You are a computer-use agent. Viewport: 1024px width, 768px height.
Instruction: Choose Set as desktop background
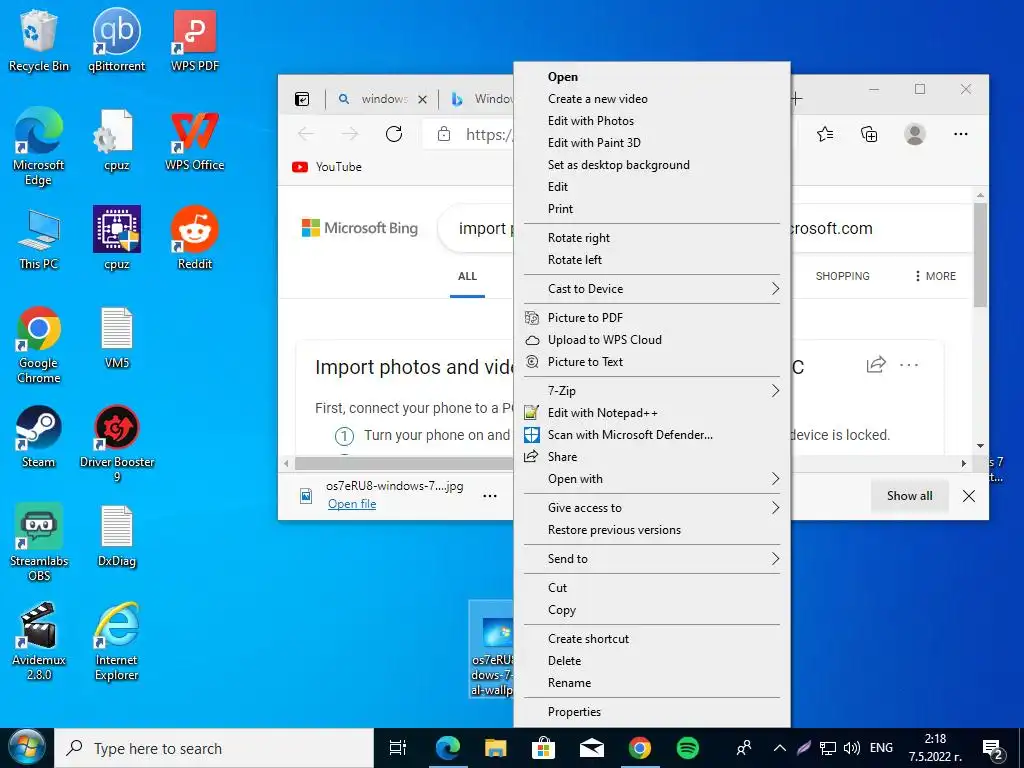point(652,165)
